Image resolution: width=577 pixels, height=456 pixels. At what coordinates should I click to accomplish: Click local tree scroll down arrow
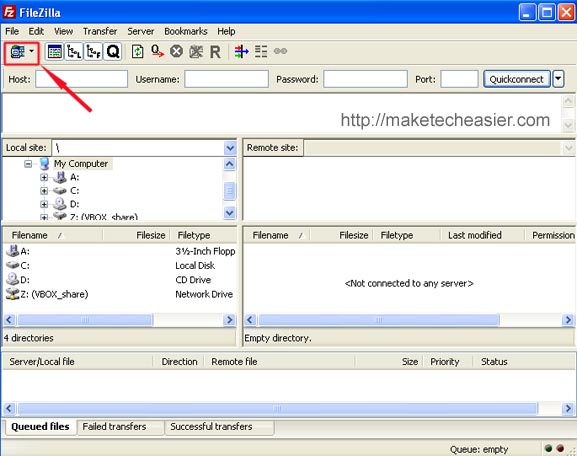(230, 213)
